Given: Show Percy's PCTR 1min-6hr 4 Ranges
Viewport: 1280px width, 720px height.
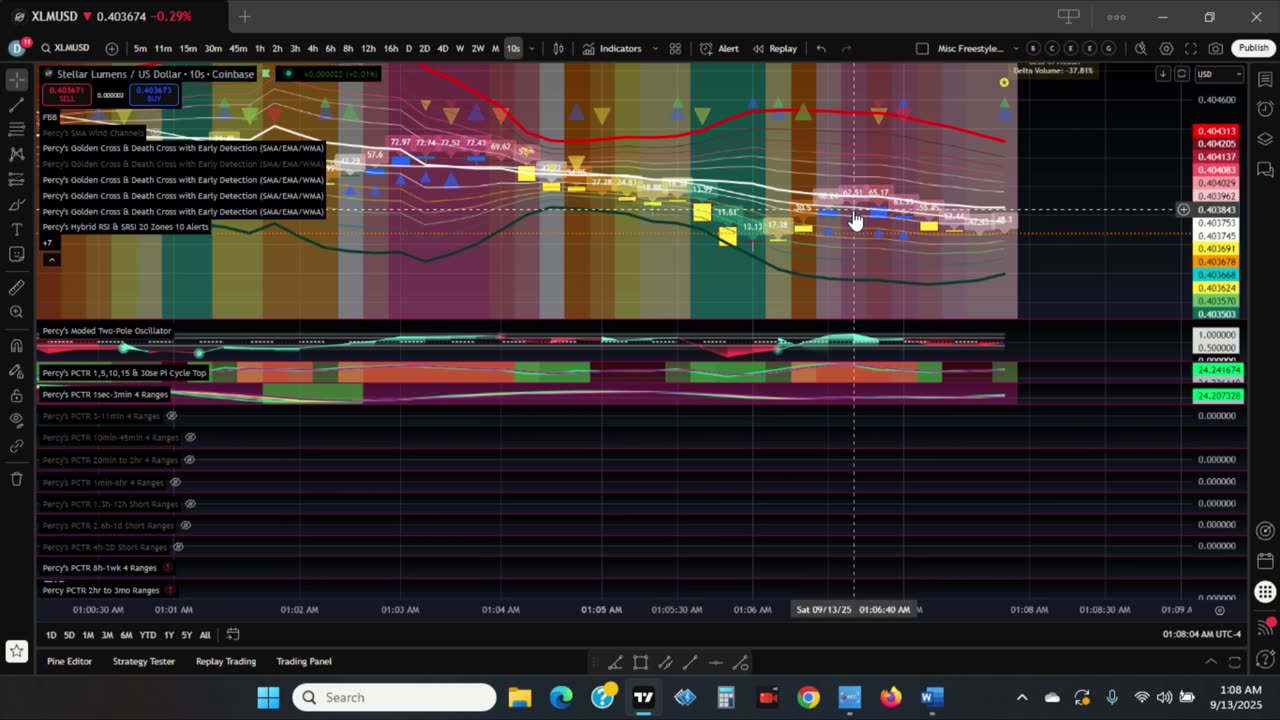Looking at the screenshot, I should (175, 482).
